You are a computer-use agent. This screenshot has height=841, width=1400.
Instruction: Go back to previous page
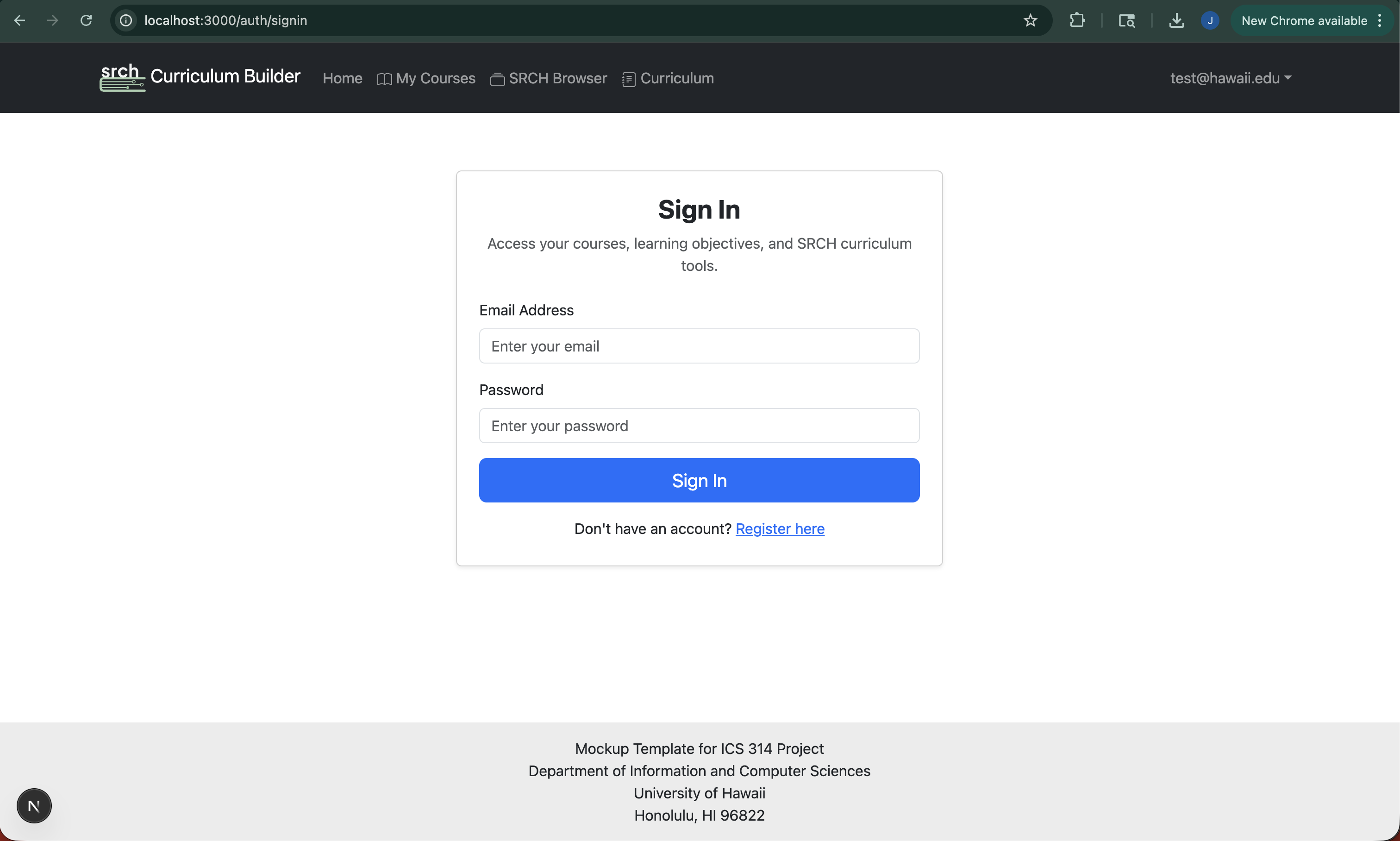(20, 21)
